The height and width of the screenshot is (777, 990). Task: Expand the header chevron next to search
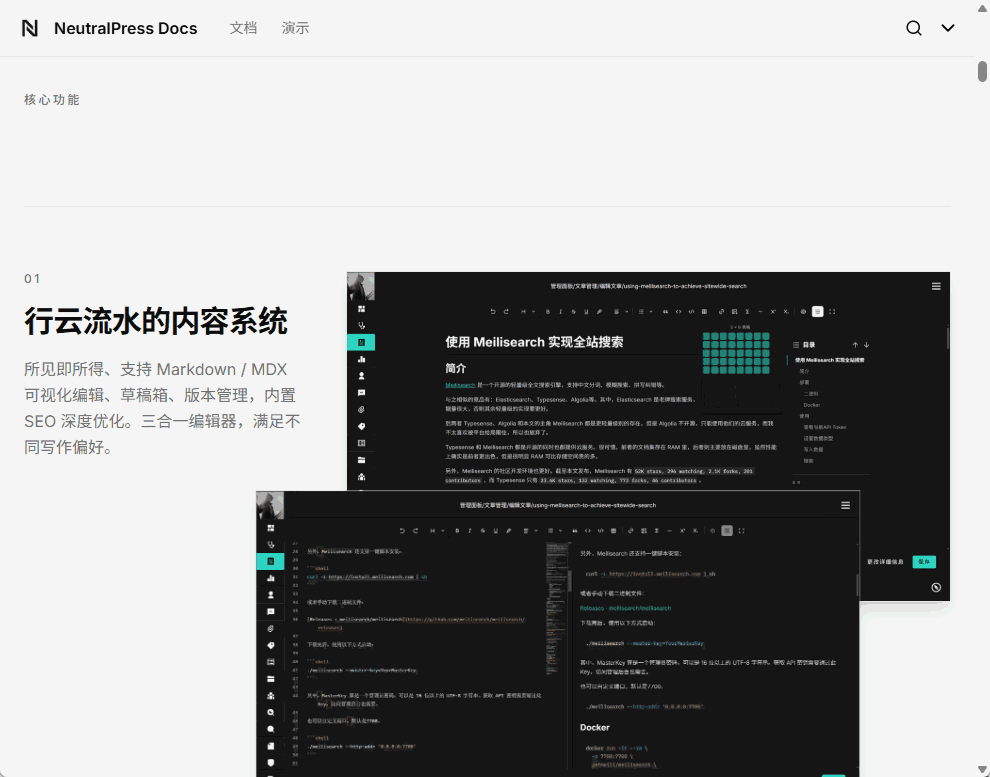click(x=948, y=28)
